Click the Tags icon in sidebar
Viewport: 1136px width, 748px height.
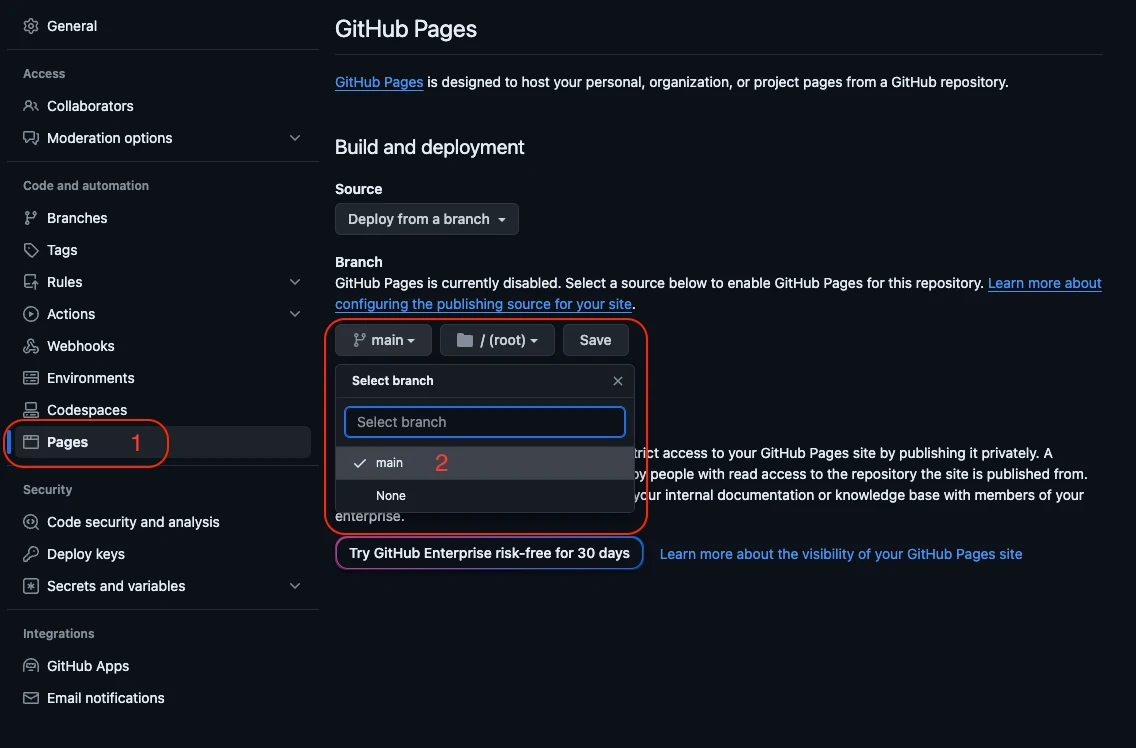30,250
